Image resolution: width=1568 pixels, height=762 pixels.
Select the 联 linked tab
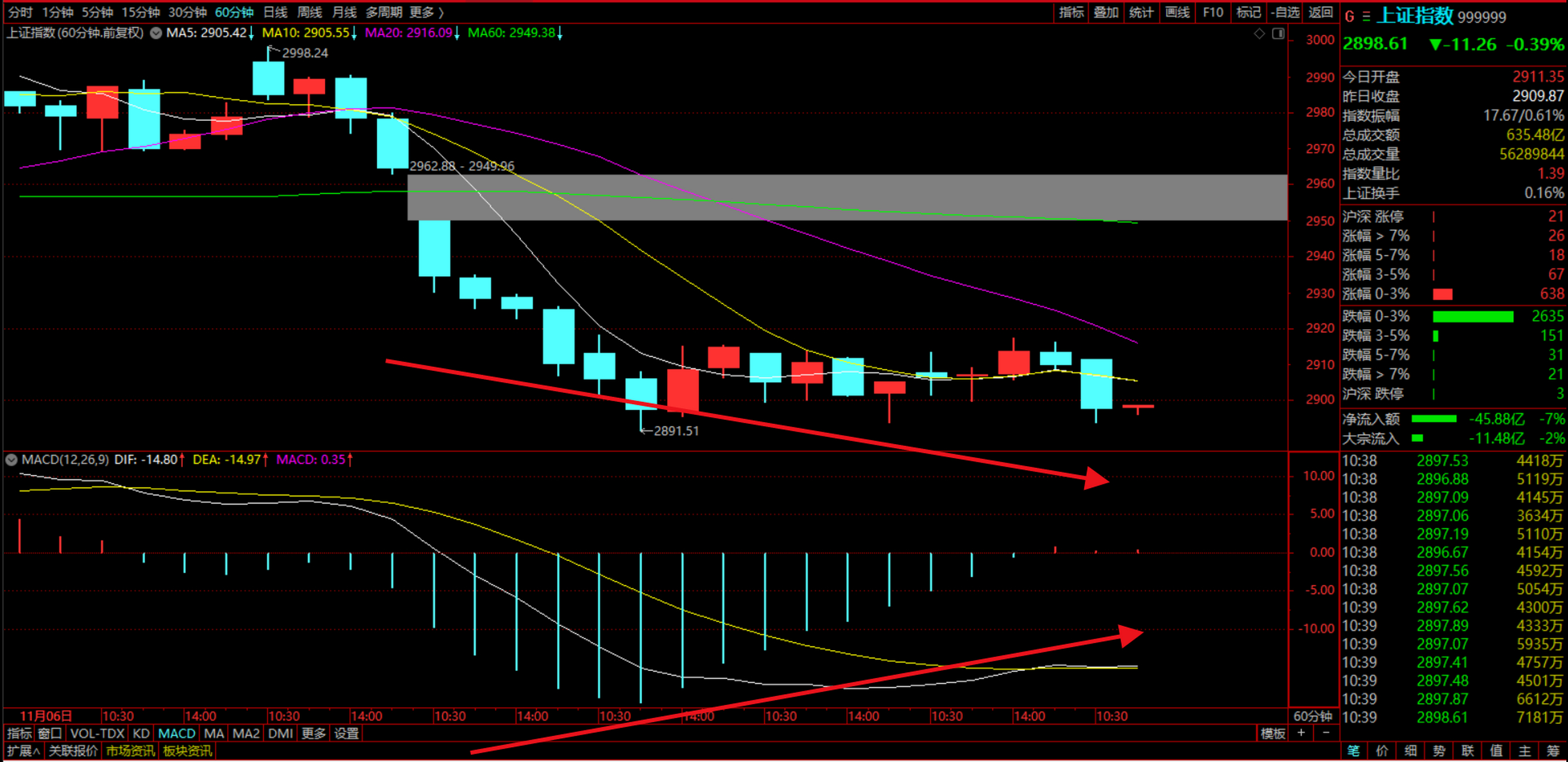[x=1467, y=751]
